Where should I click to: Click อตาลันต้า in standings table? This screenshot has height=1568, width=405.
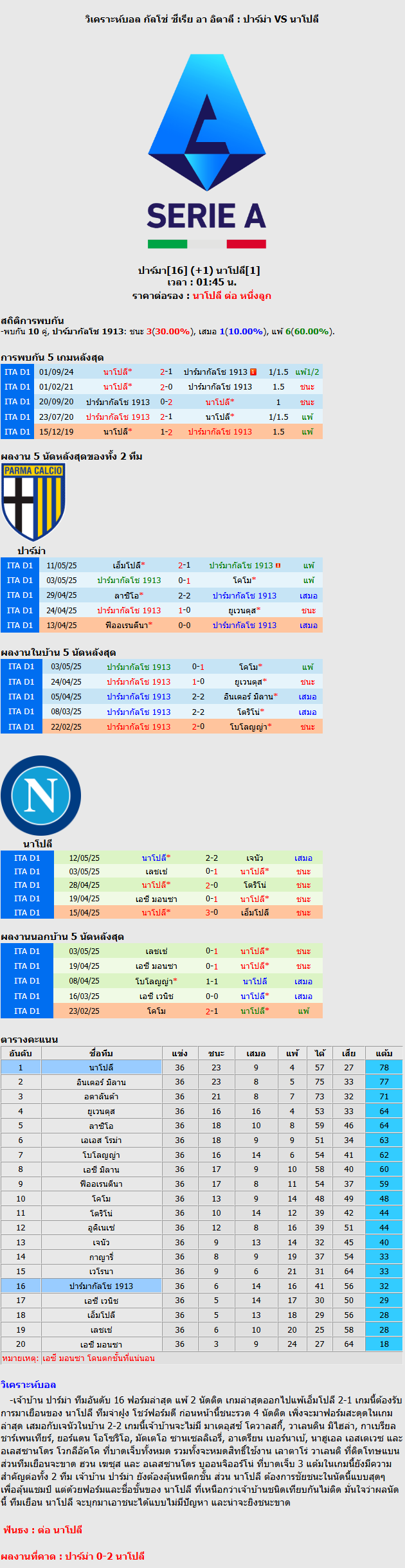102,1097
